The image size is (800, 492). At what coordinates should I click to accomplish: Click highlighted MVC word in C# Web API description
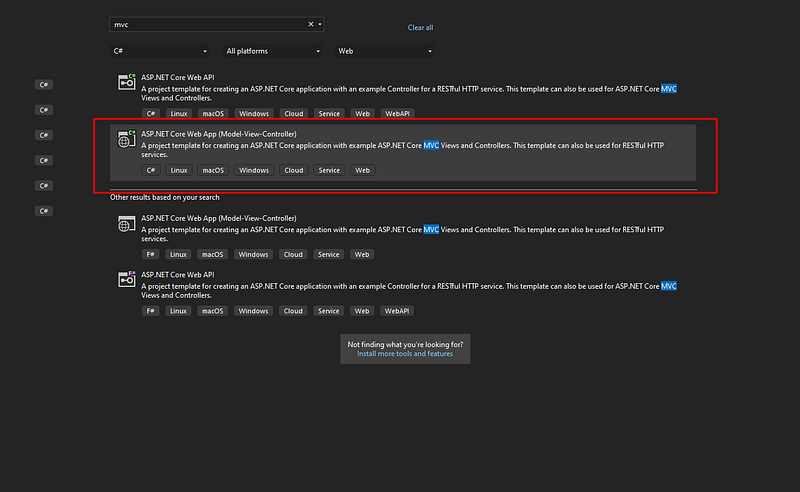pos(669,89)
